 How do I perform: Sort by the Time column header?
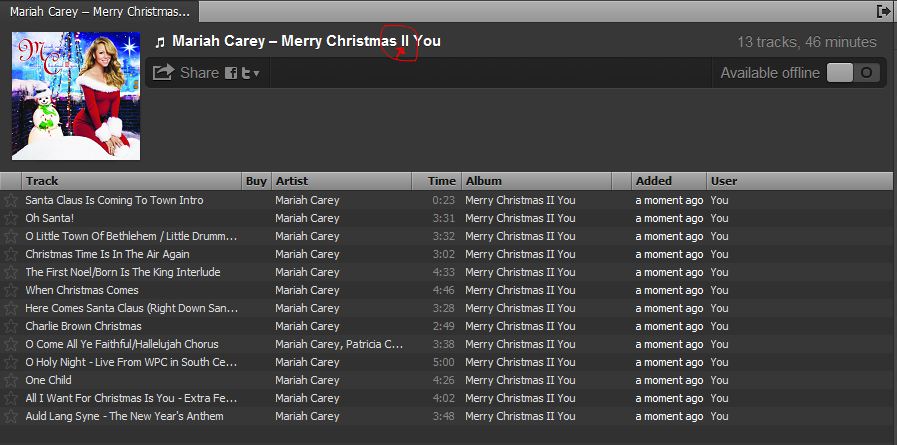pos(436,181)
